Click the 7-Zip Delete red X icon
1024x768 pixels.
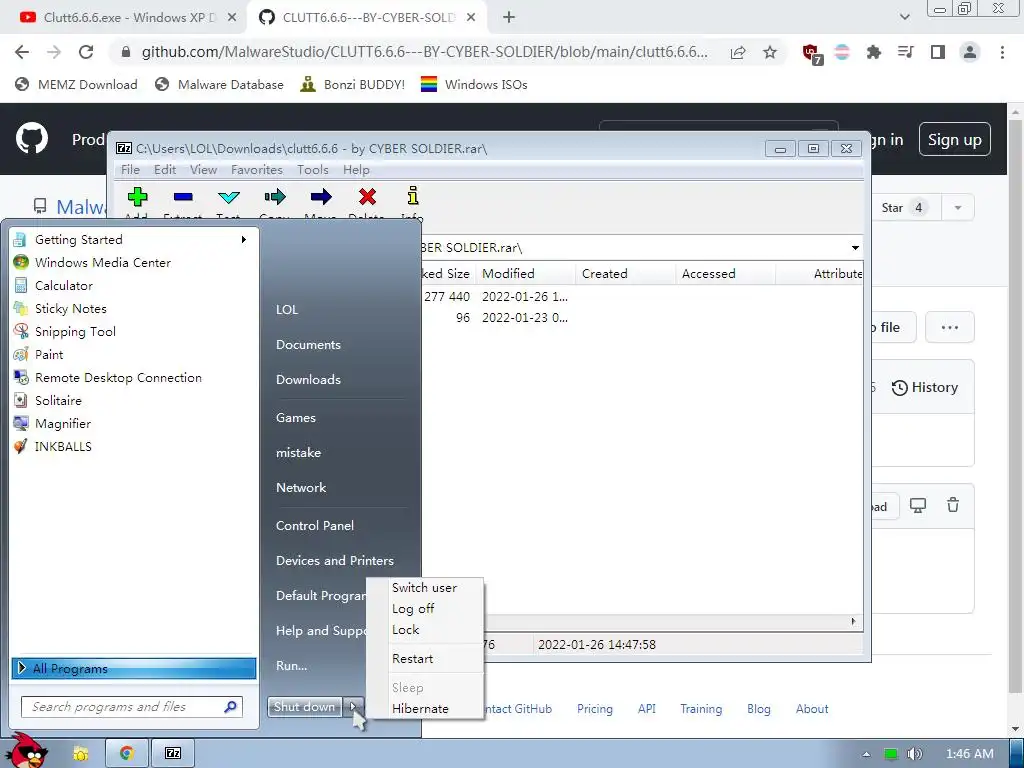367,197
